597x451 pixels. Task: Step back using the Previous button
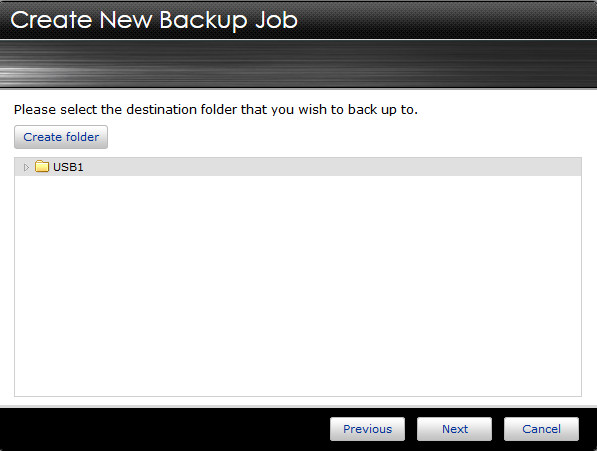(367, 429)
